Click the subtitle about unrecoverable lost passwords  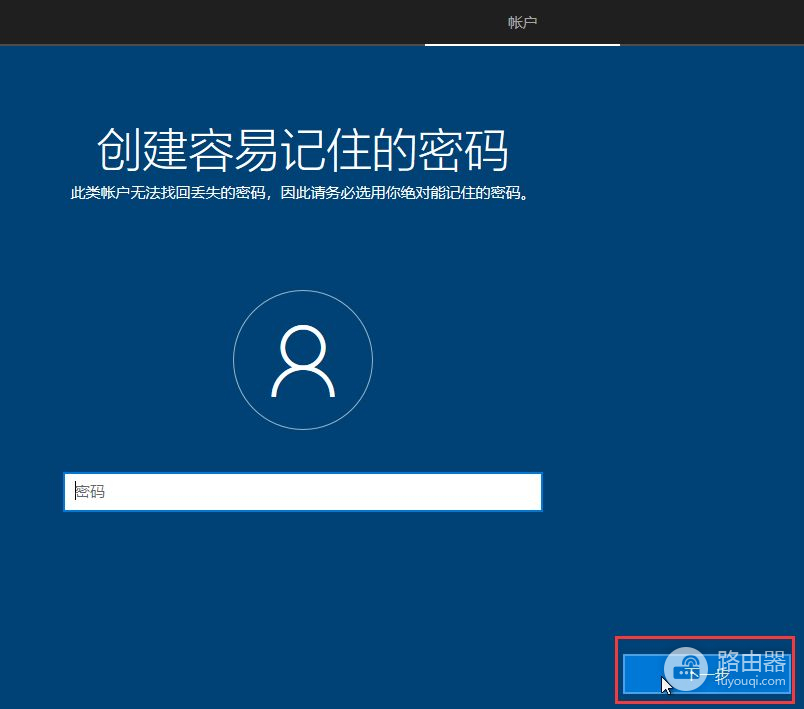(x=299, y=193)
